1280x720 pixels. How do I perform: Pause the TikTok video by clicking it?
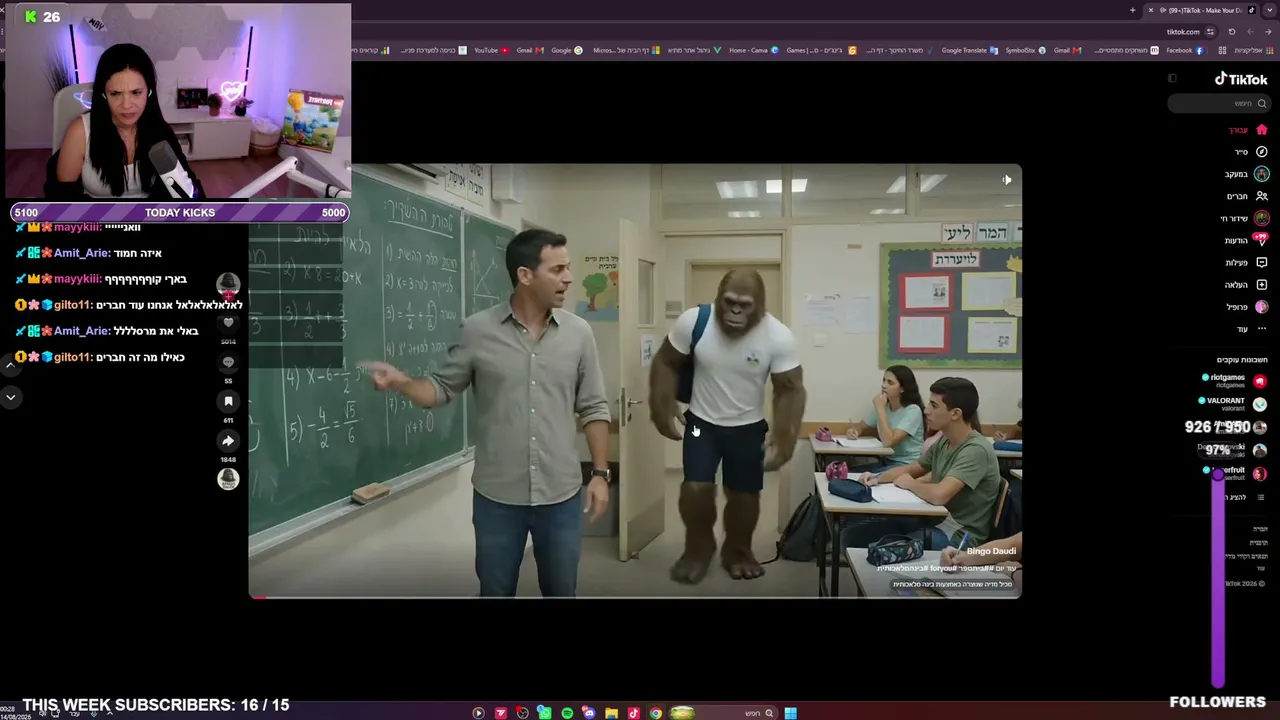coord(635,380)
